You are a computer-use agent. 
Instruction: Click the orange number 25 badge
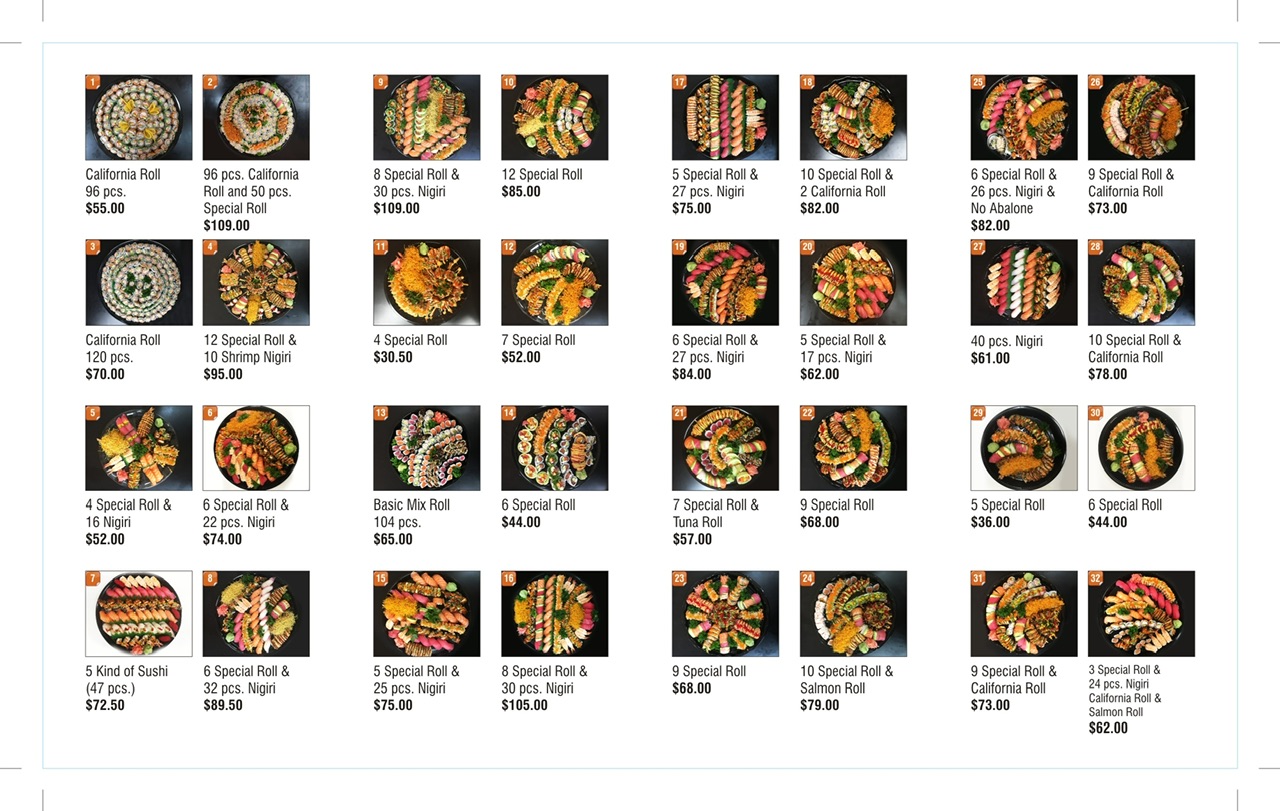point(978,82)
